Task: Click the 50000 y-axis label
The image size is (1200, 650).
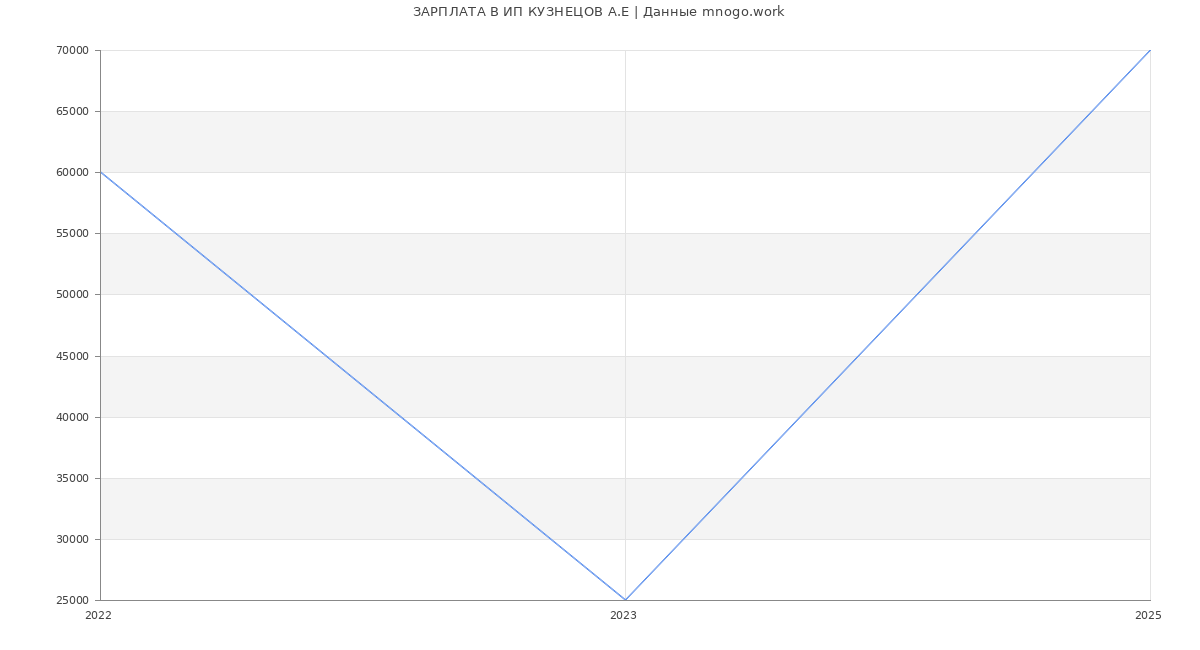Action: click(x=72, y=294)
